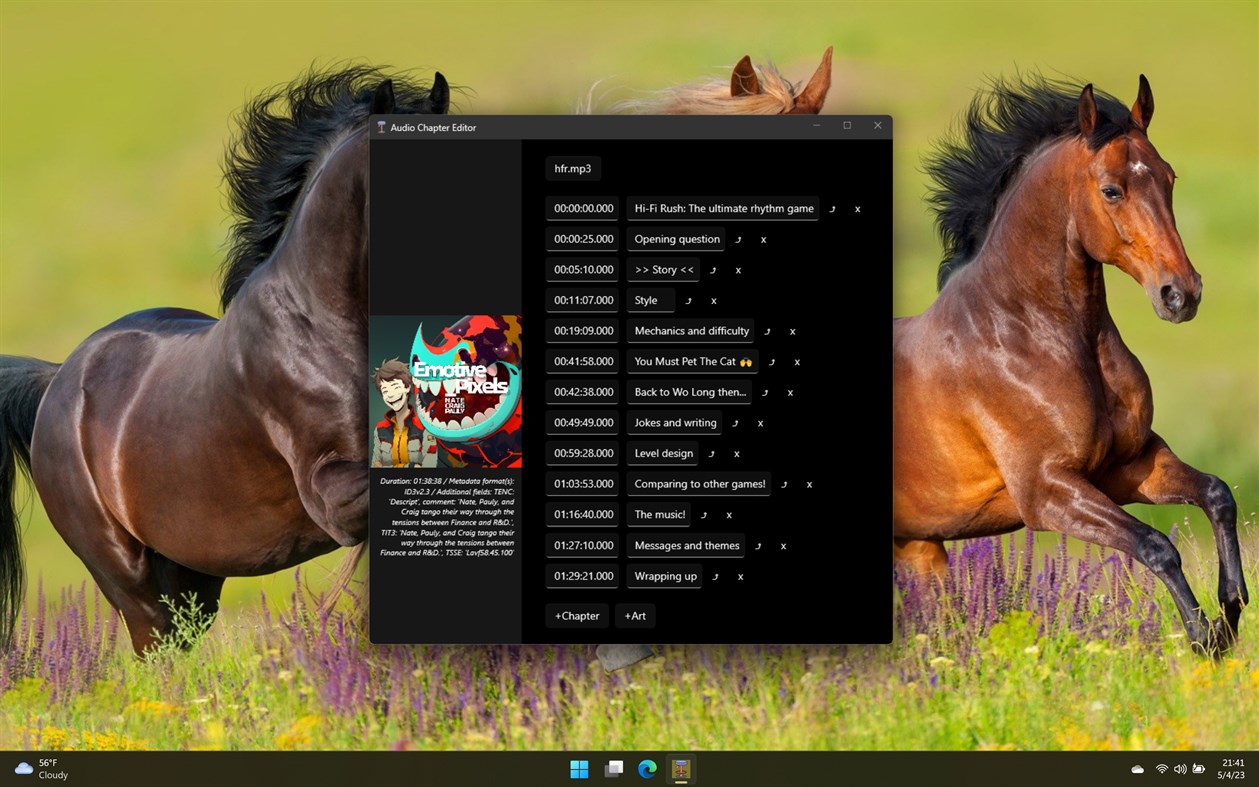Edit the "Hi-Fi Rush" chapter title field
The width and height of the screenshot is (1259, 787).
[x=722, y=208]
